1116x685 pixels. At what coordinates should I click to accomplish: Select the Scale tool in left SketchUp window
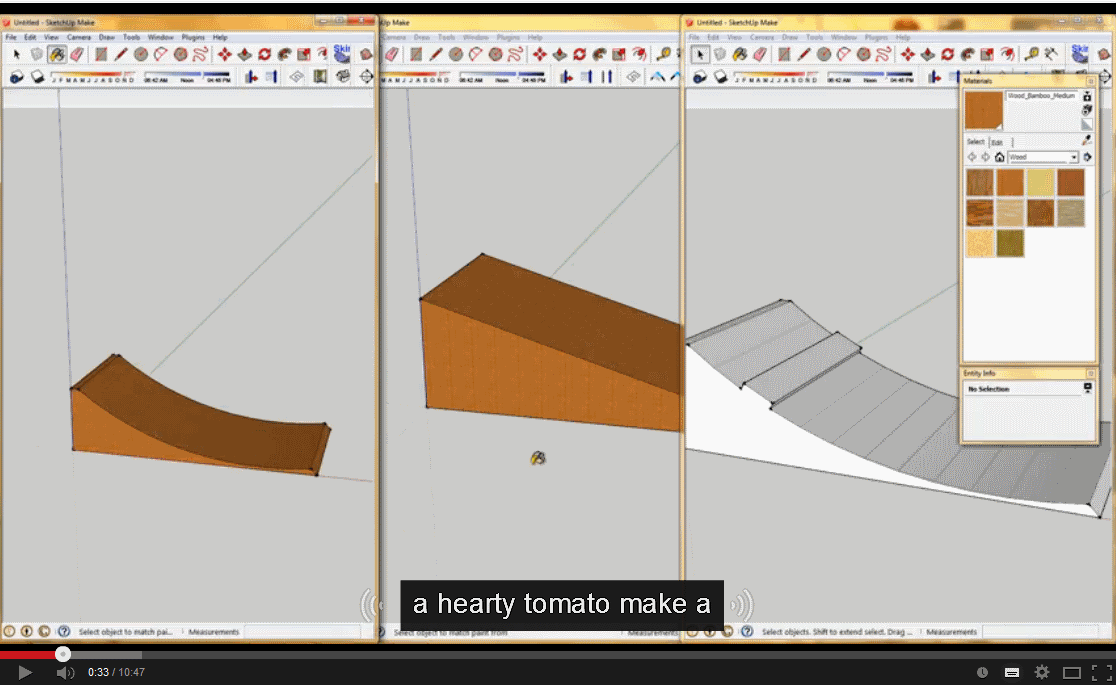(304, 54)
